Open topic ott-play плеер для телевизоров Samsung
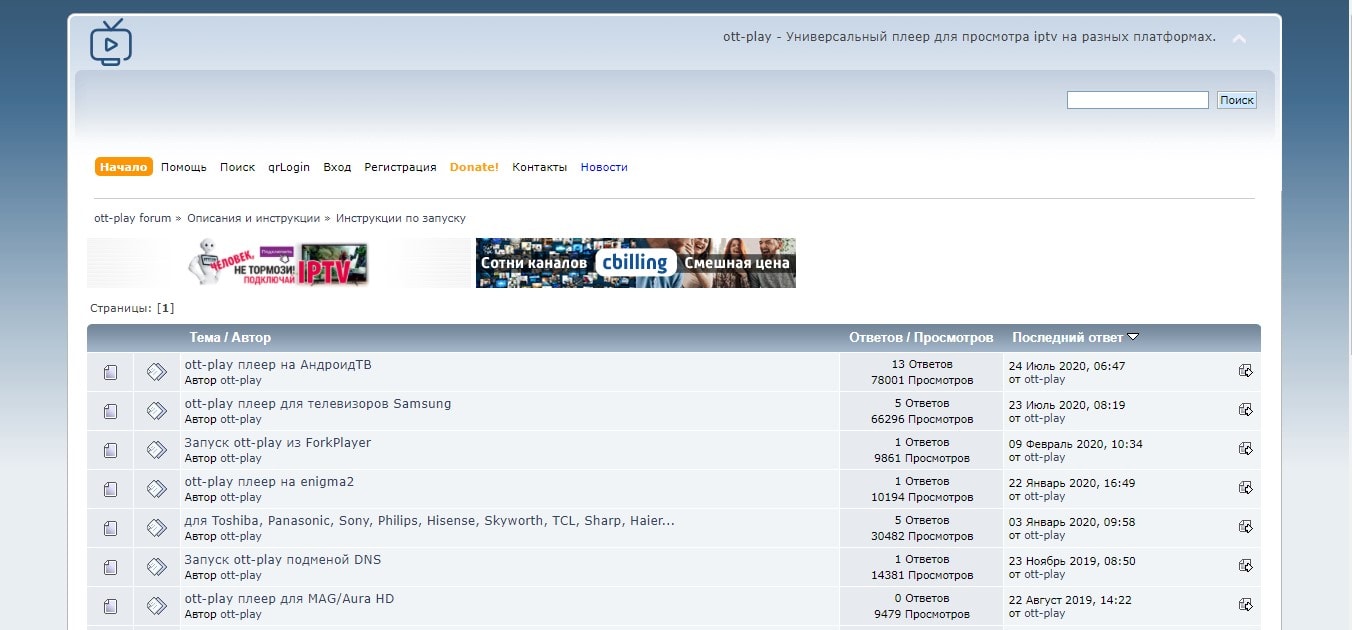Screen dimensions: 1352x630 318,404
